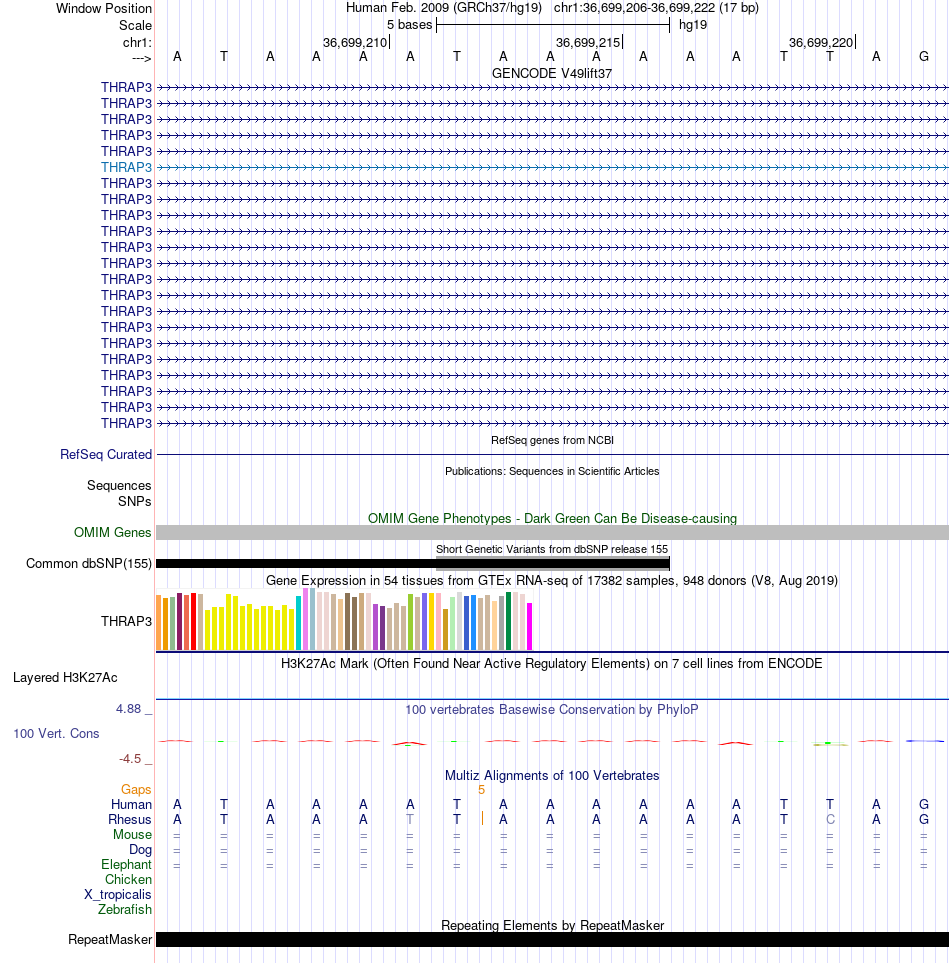Click the Zebrafish alignment row label

125,910
